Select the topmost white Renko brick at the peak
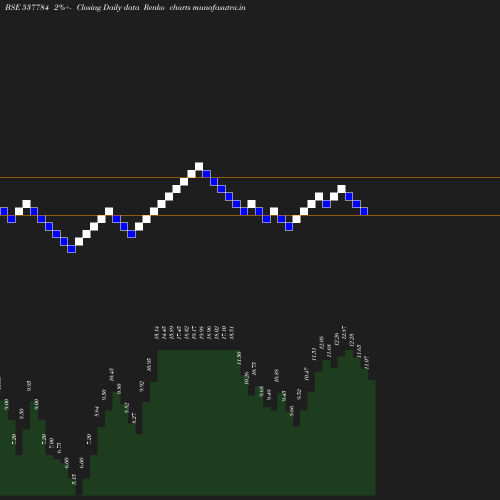The height and width of the screenshot is (500, 500). (199, 166)
